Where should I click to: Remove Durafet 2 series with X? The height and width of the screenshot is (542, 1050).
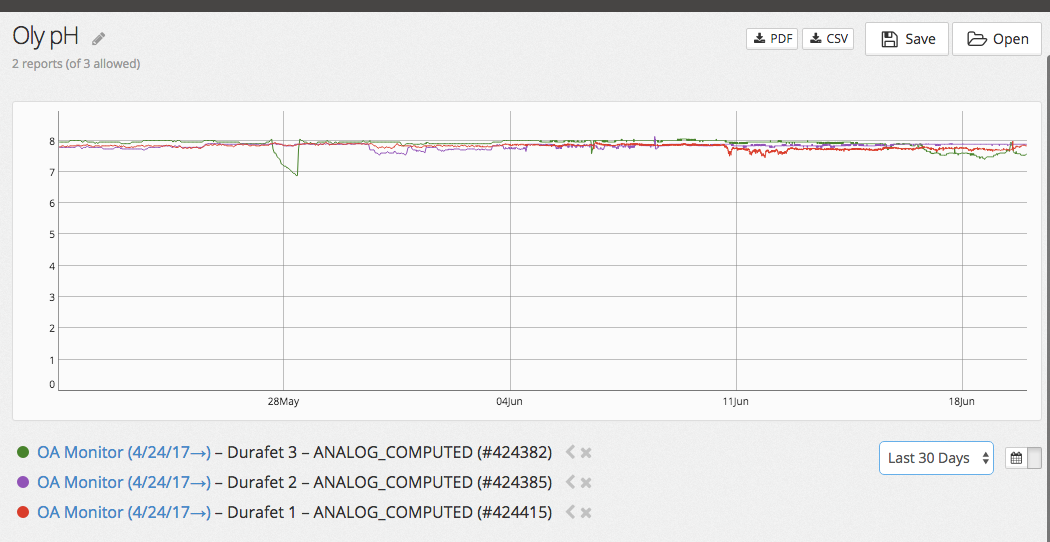(586, 482)
